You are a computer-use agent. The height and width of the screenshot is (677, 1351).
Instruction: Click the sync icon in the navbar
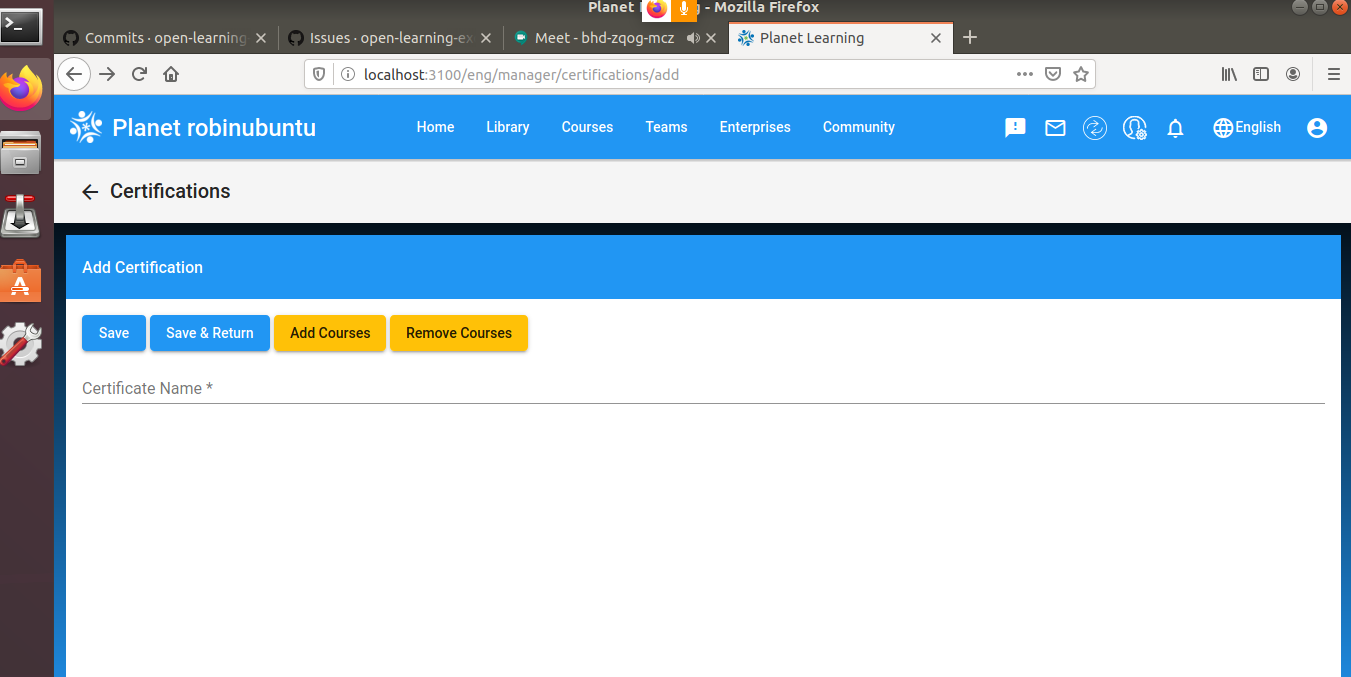[x=1095, y=127]
